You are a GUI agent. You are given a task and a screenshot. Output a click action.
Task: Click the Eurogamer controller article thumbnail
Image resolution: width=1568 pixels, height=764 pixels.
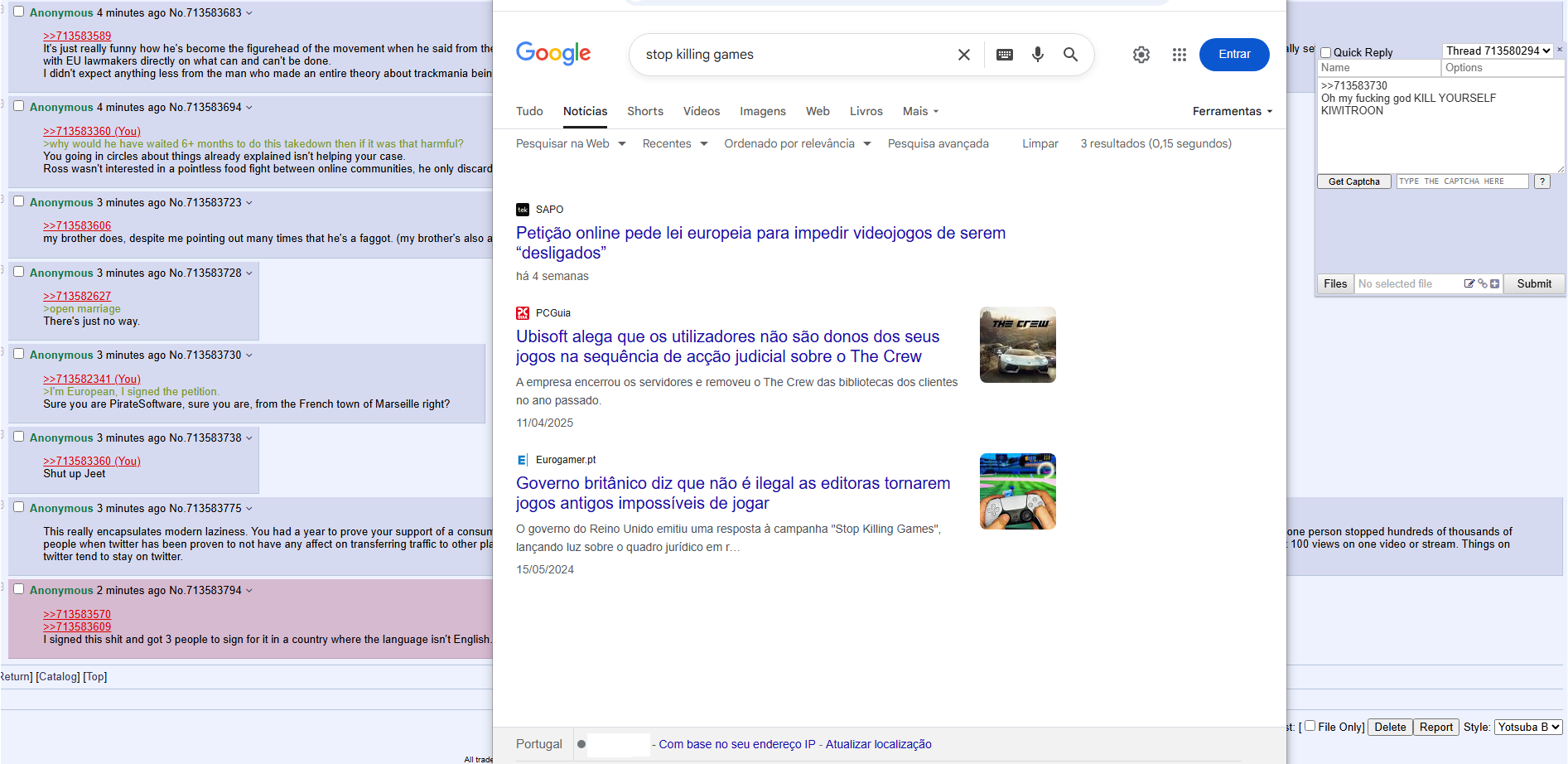tap(1018, 491)
